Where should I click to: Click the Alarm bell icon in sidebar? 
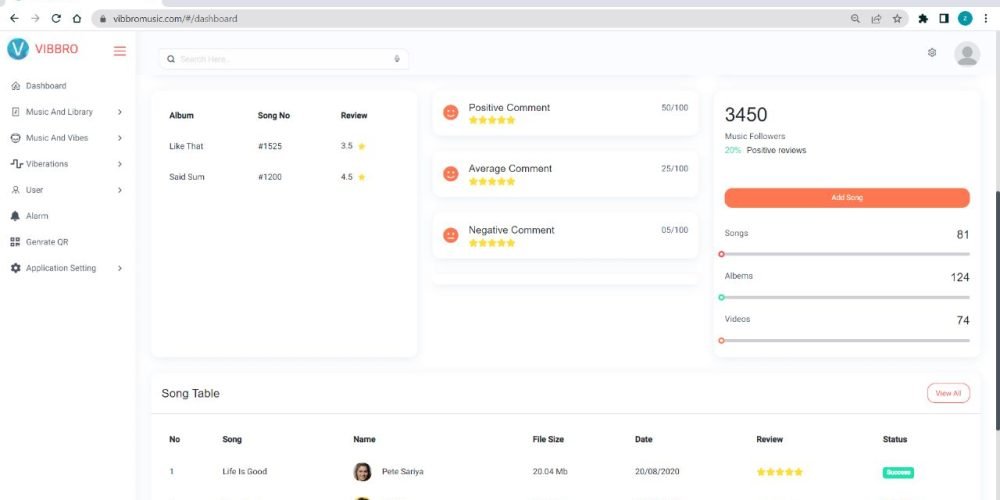point(15,216)
